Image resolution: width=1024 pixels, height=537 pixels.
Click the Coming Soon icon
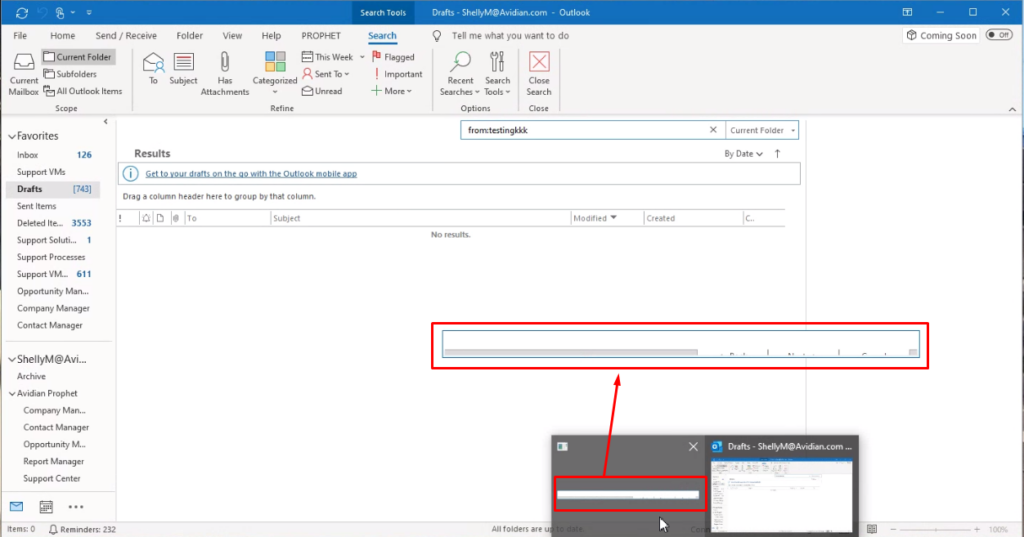pos(912,35)
